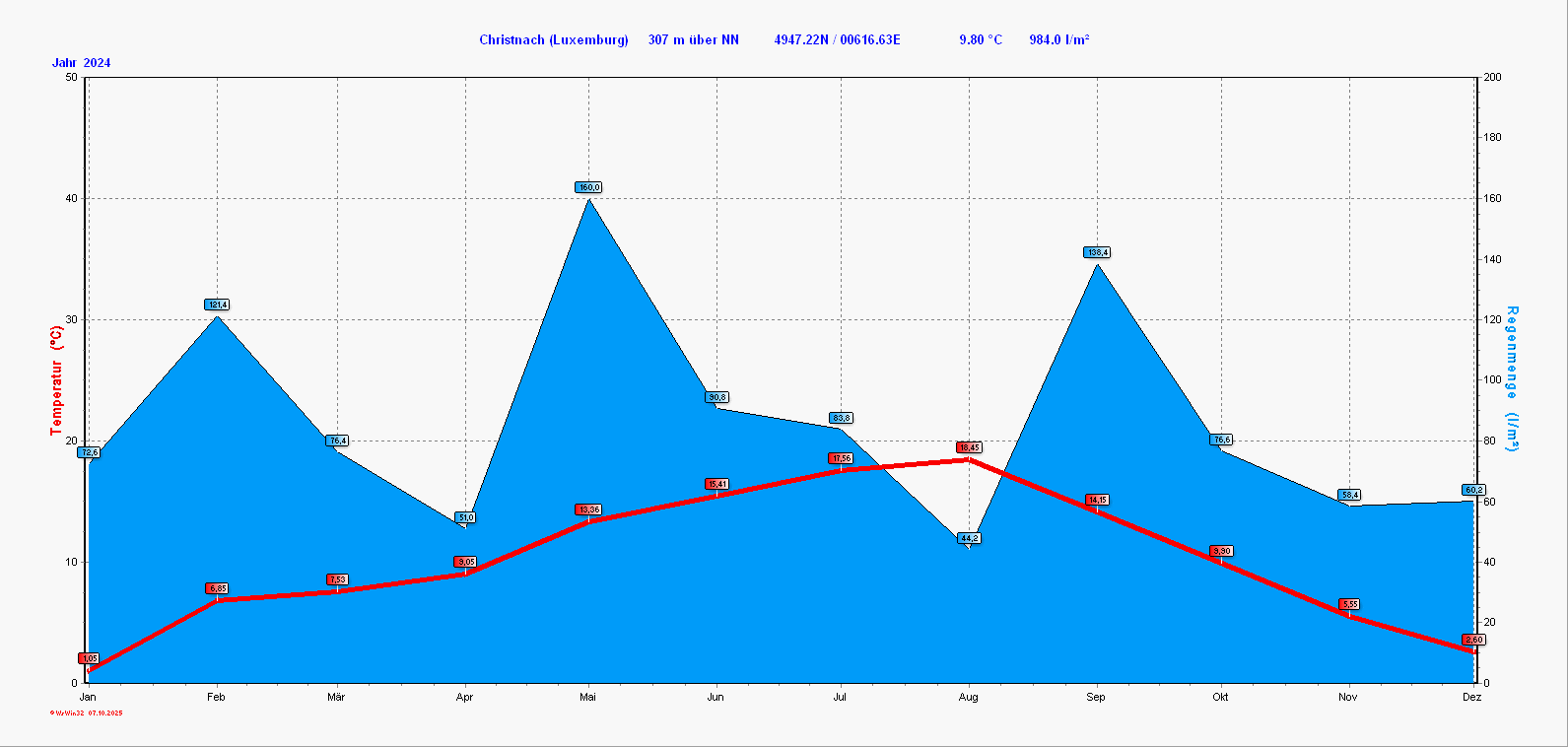Screen dimensions: 1568x747
Task: Click the red Temperatur (°C) axis title
Action: (x=56, y=380)
